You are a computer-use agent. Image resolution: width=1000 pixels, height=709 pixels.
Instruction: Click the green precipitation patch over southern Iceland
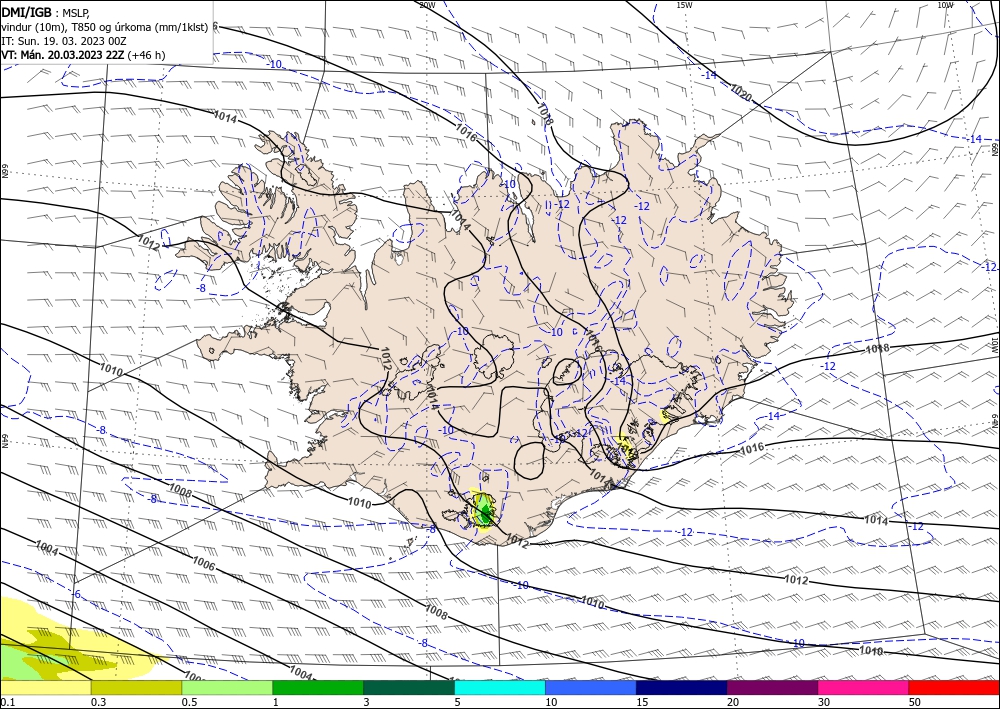click(x=485, y=511)
